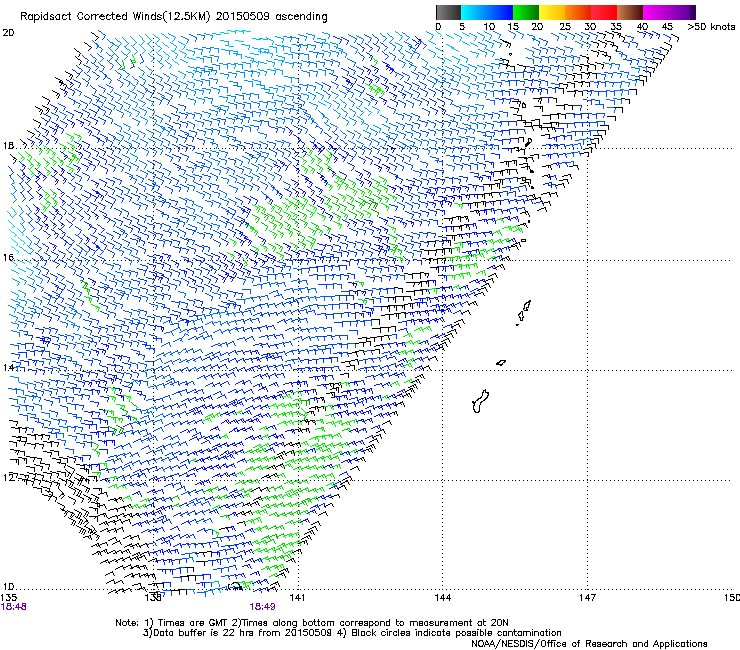Click the brown 35-40 knots legend swatch
The image size is (740, 650).
click(x=630, y=12)
